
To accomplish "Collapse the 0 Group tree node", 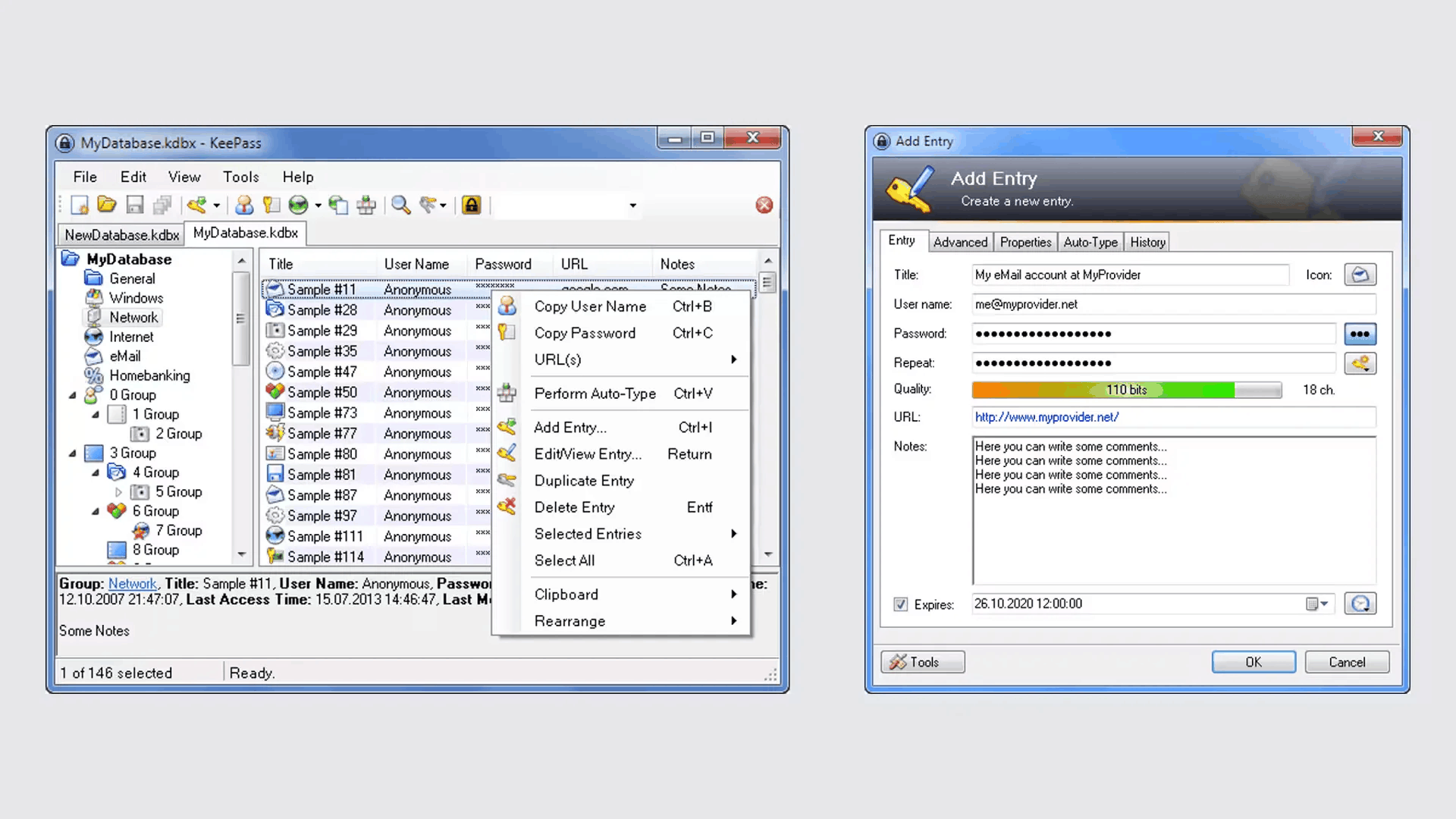I will (73, 395).
